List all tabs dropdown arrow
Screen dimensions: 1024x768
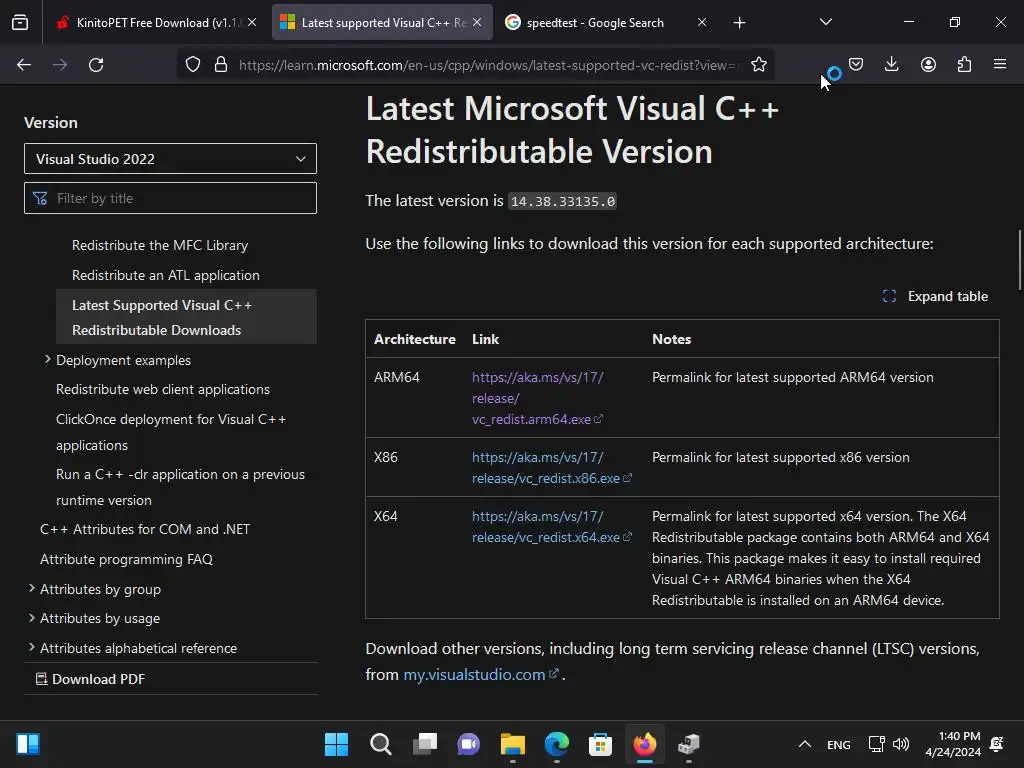(825, 22)
